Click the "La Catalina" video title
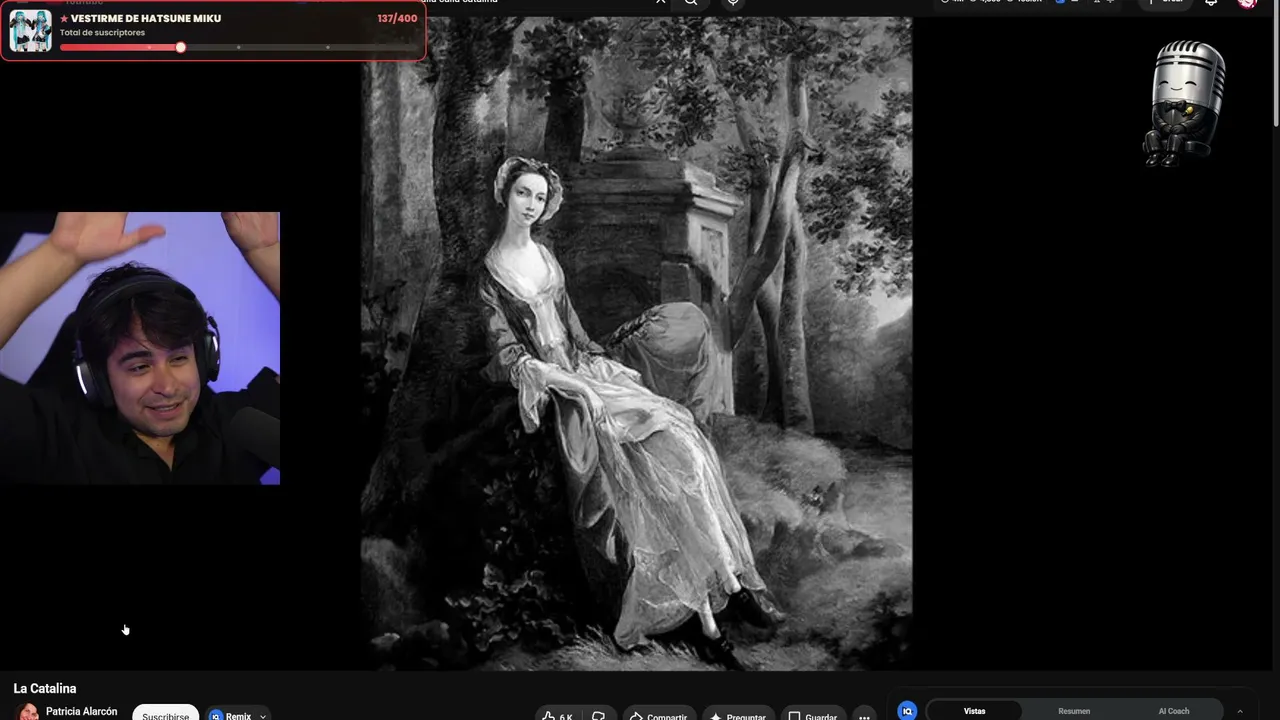Screen dimensions: 1280x720 tap(45, 688)
